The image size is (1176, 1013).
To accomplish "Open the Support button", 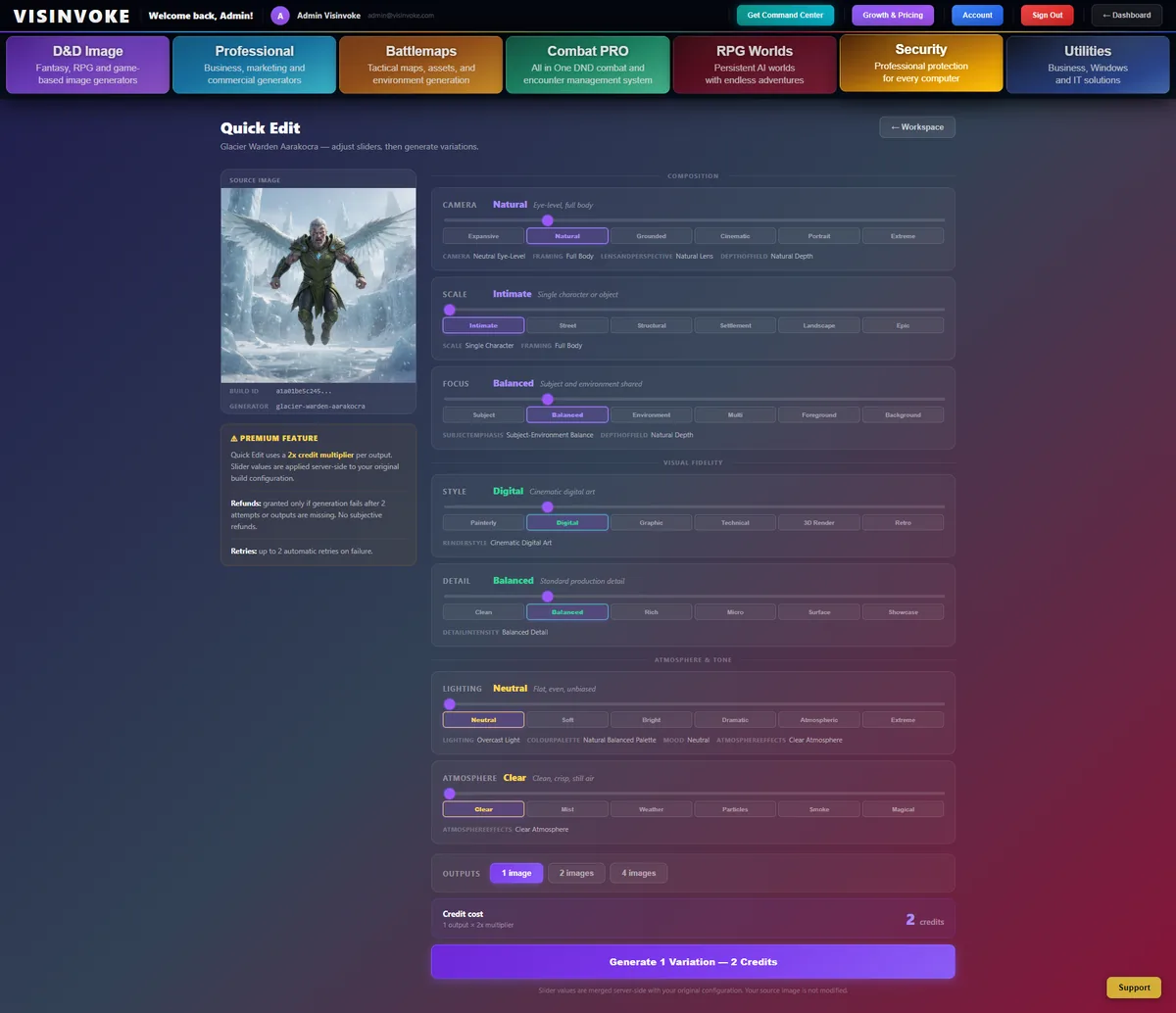I will pos(1134,987).
